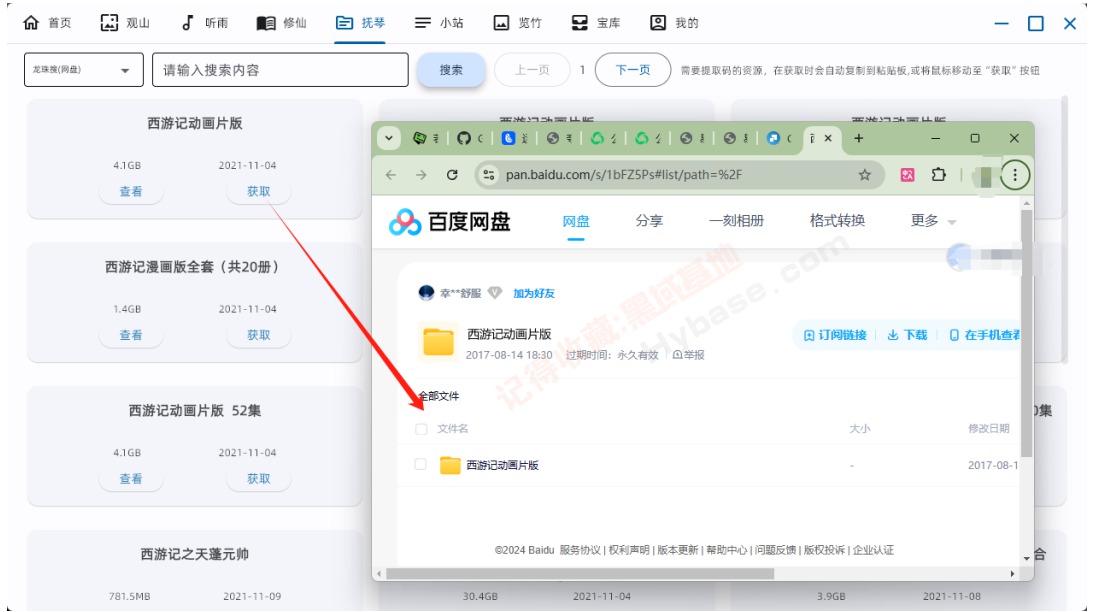This screenshot has width=1094, height=612.
Task: Reload the Baidu pan page
Action: [x=452, y=175]
